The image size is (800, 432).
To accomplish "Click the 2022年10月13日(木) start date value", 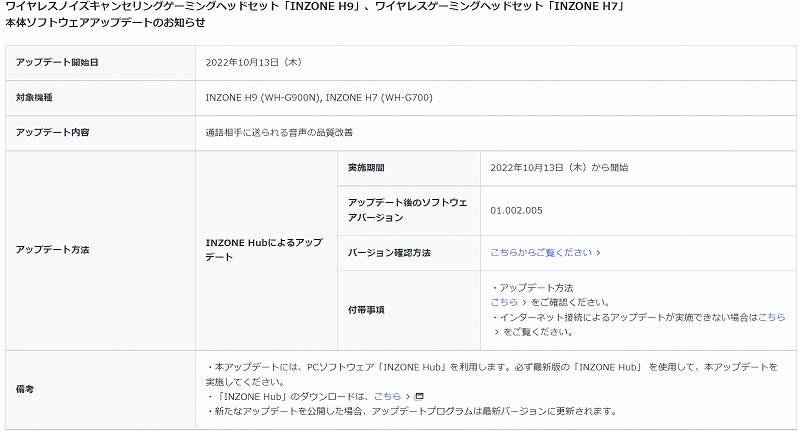I will (254, 62).
